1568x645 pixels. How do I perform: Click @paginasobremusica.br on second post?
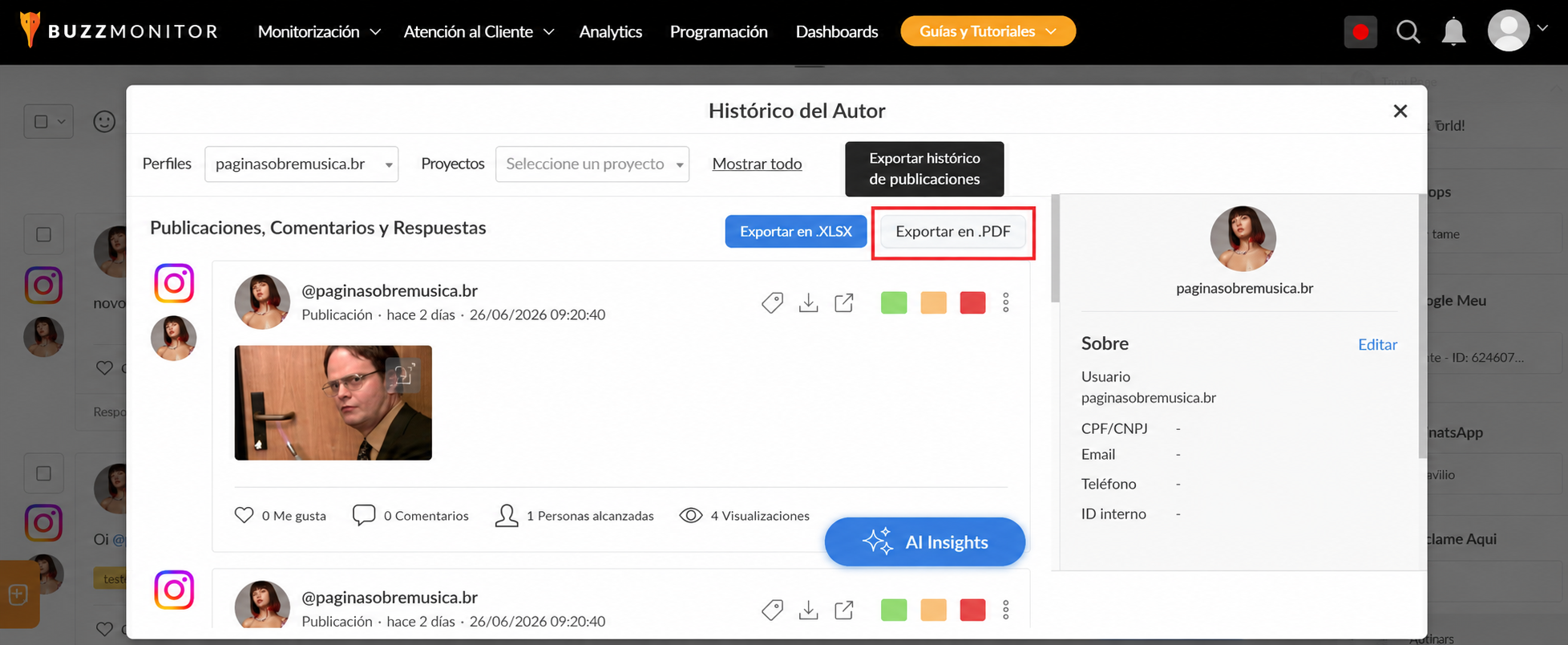390,597
